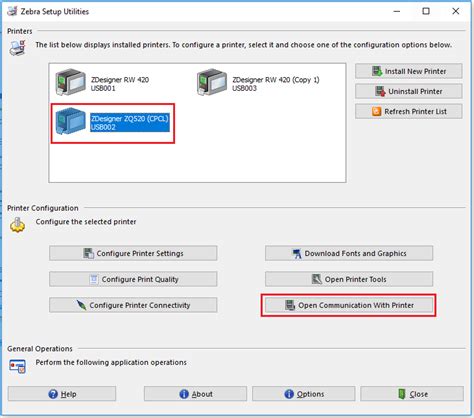
Task: Click the ZDesigner ZQ520 (CPCL) USB002 label
Action: click(130, 123)
